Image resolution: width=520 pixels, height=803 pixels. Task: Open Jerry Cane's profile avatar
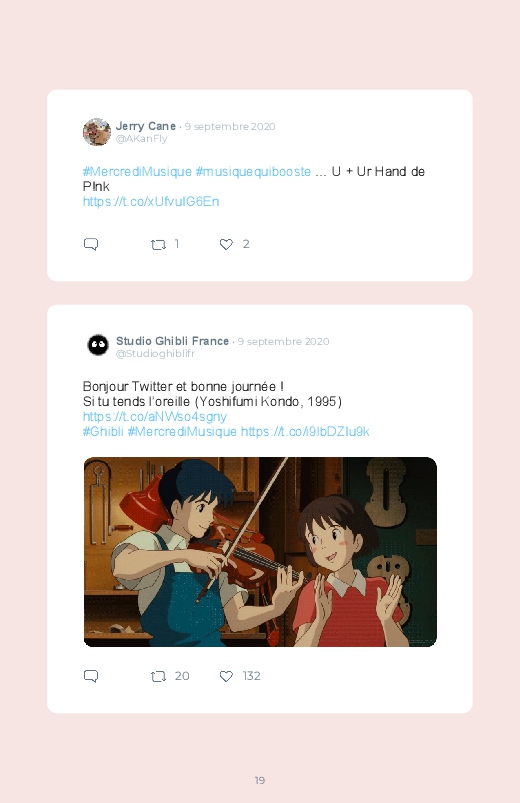click(97, 132)
